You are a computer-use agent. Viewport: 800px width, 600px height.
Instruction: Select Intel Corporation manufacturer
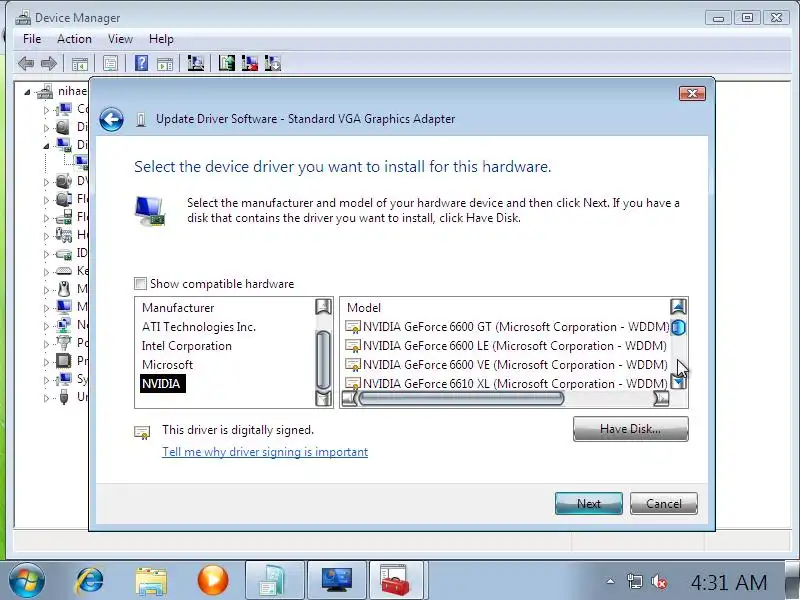coord(187,345)
